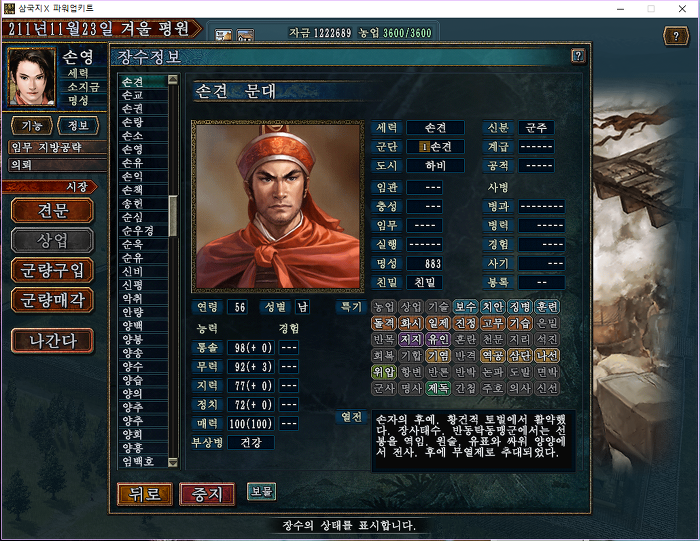Click the help question mark in panel header
The image size is (700, 541).
[x=578, y=56]
